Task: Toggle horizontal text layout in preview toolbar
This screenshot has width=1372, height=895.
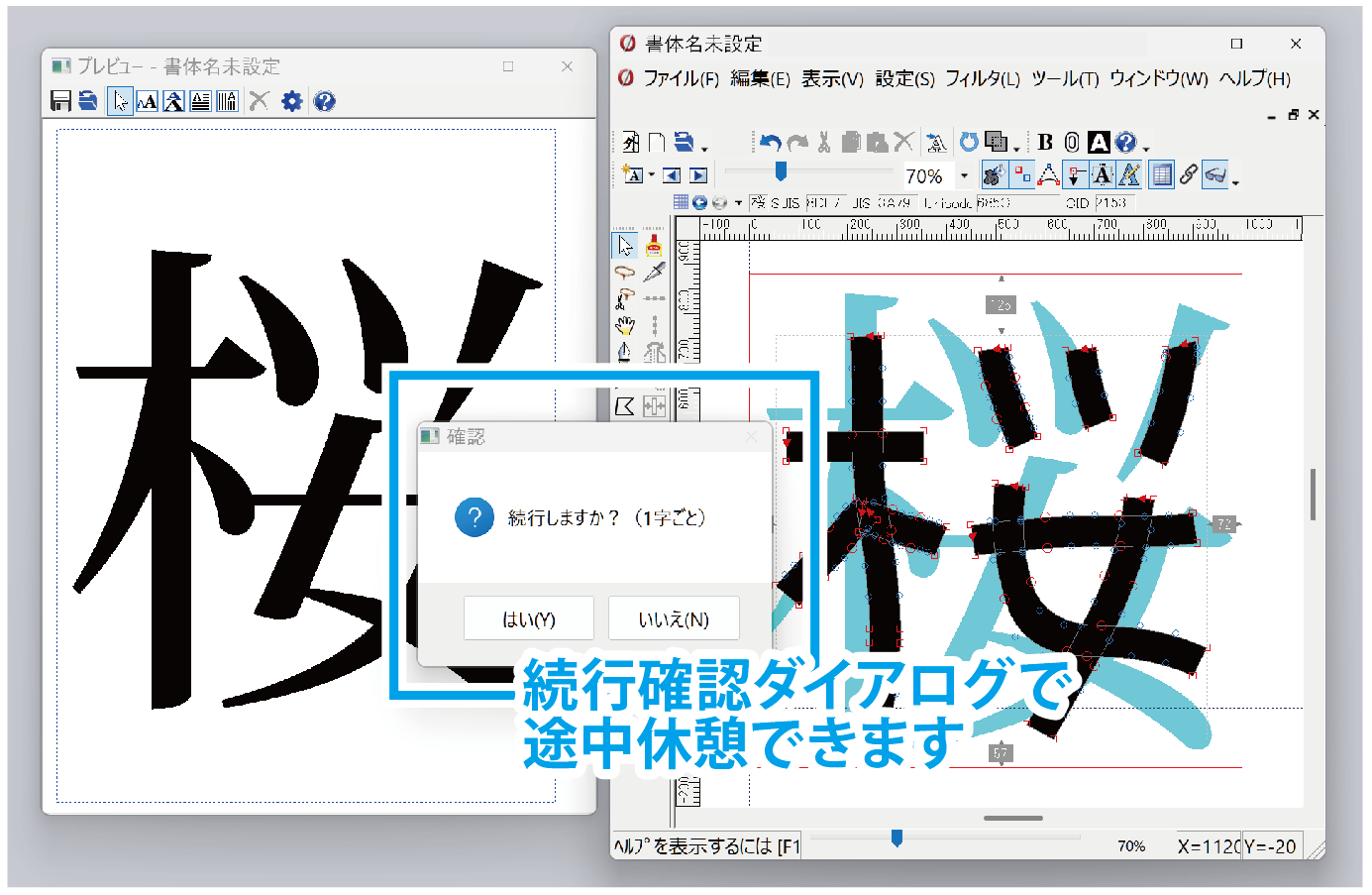Action: pyautogui.click(x=200, y=101)
